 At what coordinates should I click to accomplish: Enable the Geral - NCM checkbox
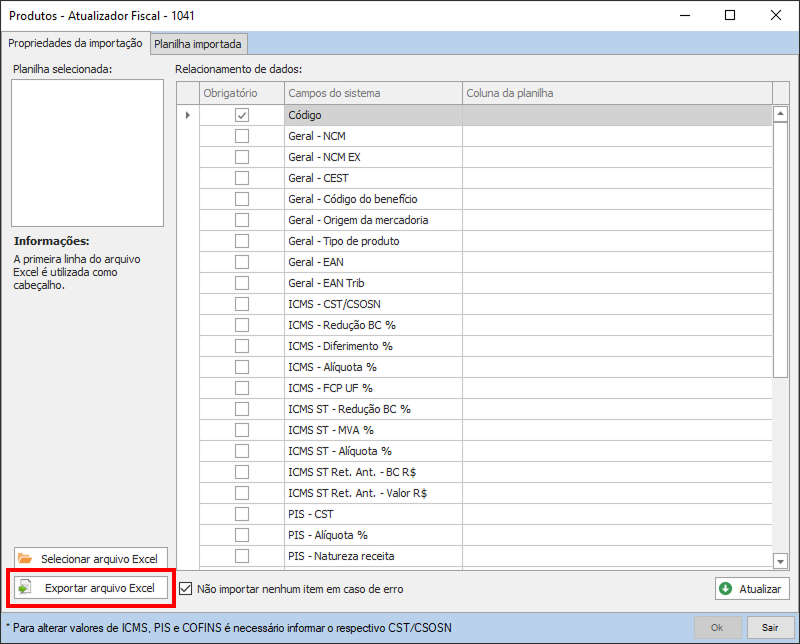(x=242, y=136)
